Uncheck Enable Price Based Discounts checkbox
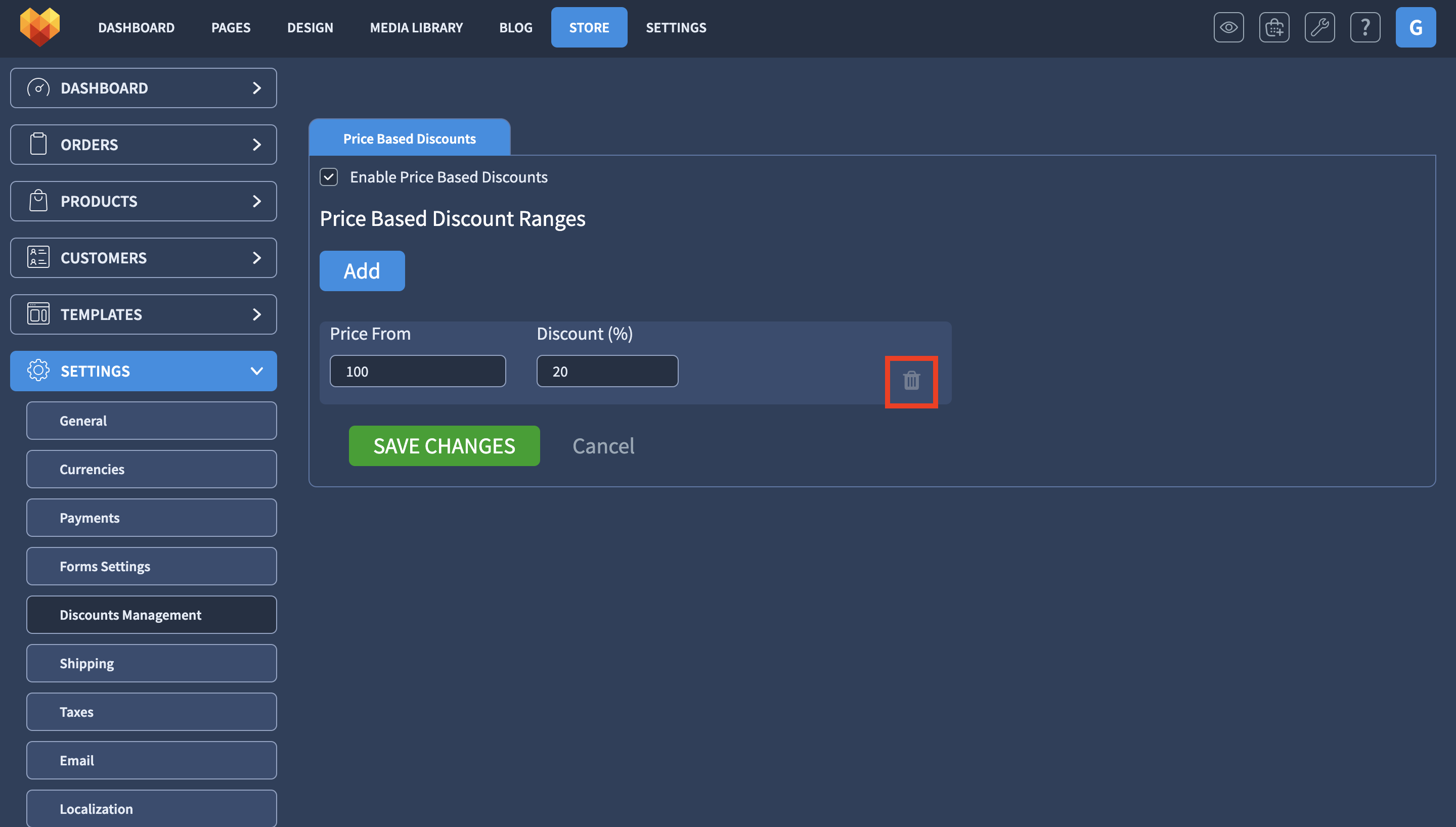The height and width of the screenshot is (827, 1456). (x=328, y=176)
